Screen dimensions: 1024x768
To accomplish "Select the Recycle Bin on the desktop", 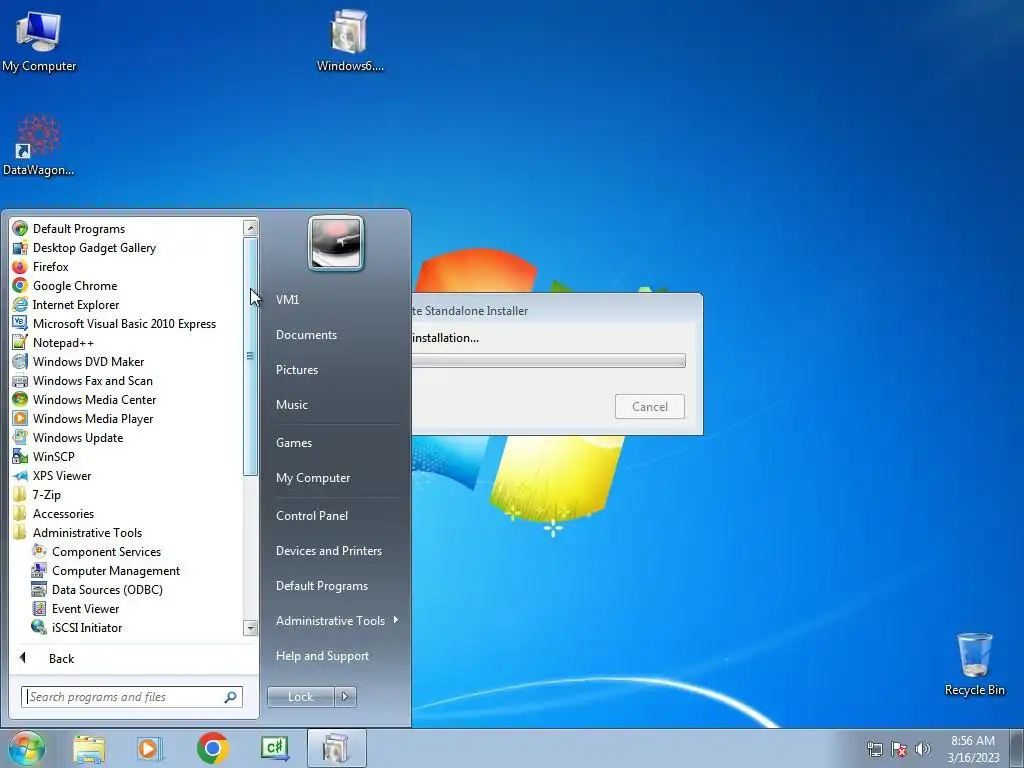I will click(x=974, y=664).
